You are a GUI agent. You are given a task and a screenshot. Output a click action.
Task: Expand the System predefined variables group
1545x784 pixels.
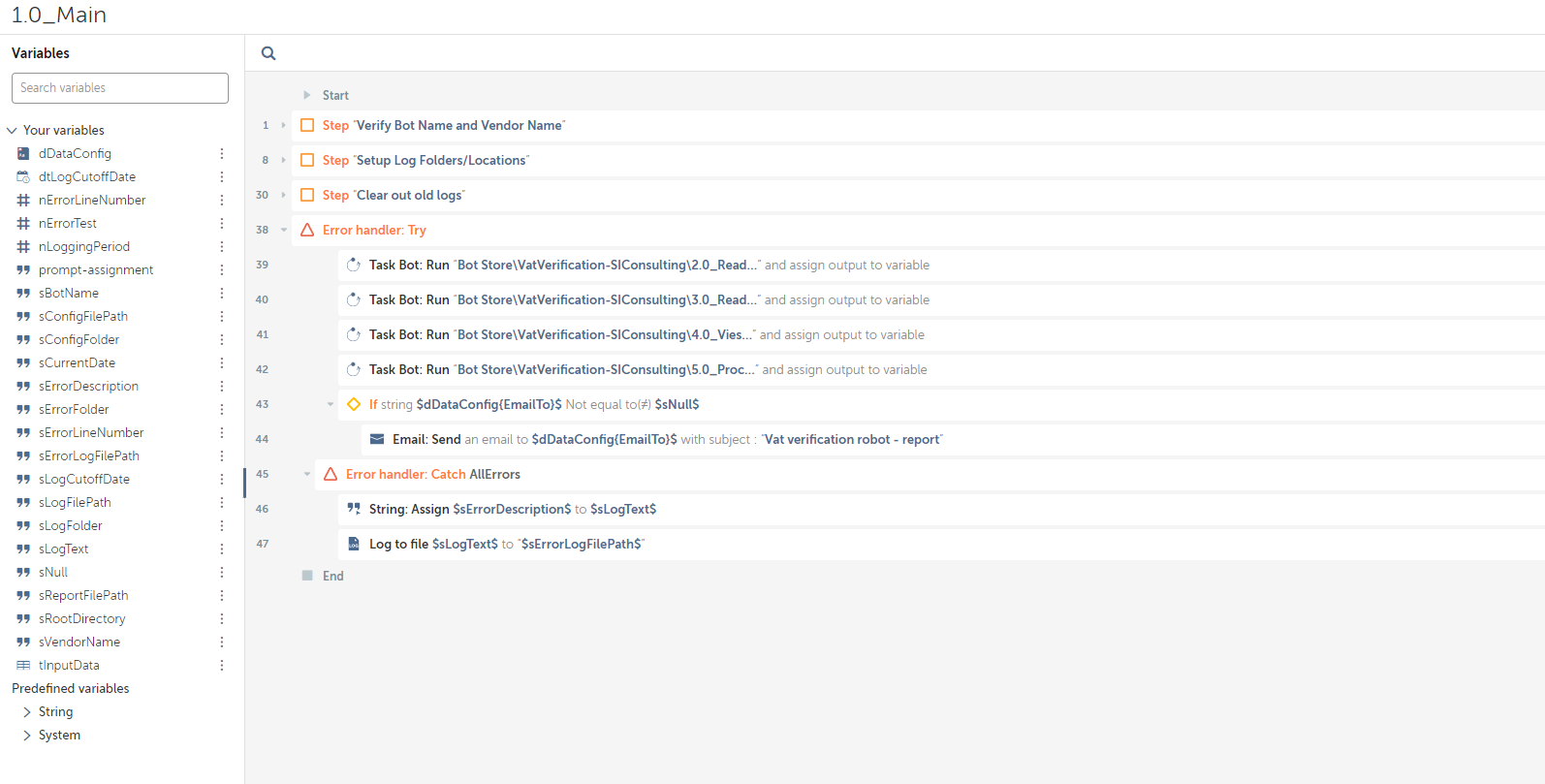(27, 736)
